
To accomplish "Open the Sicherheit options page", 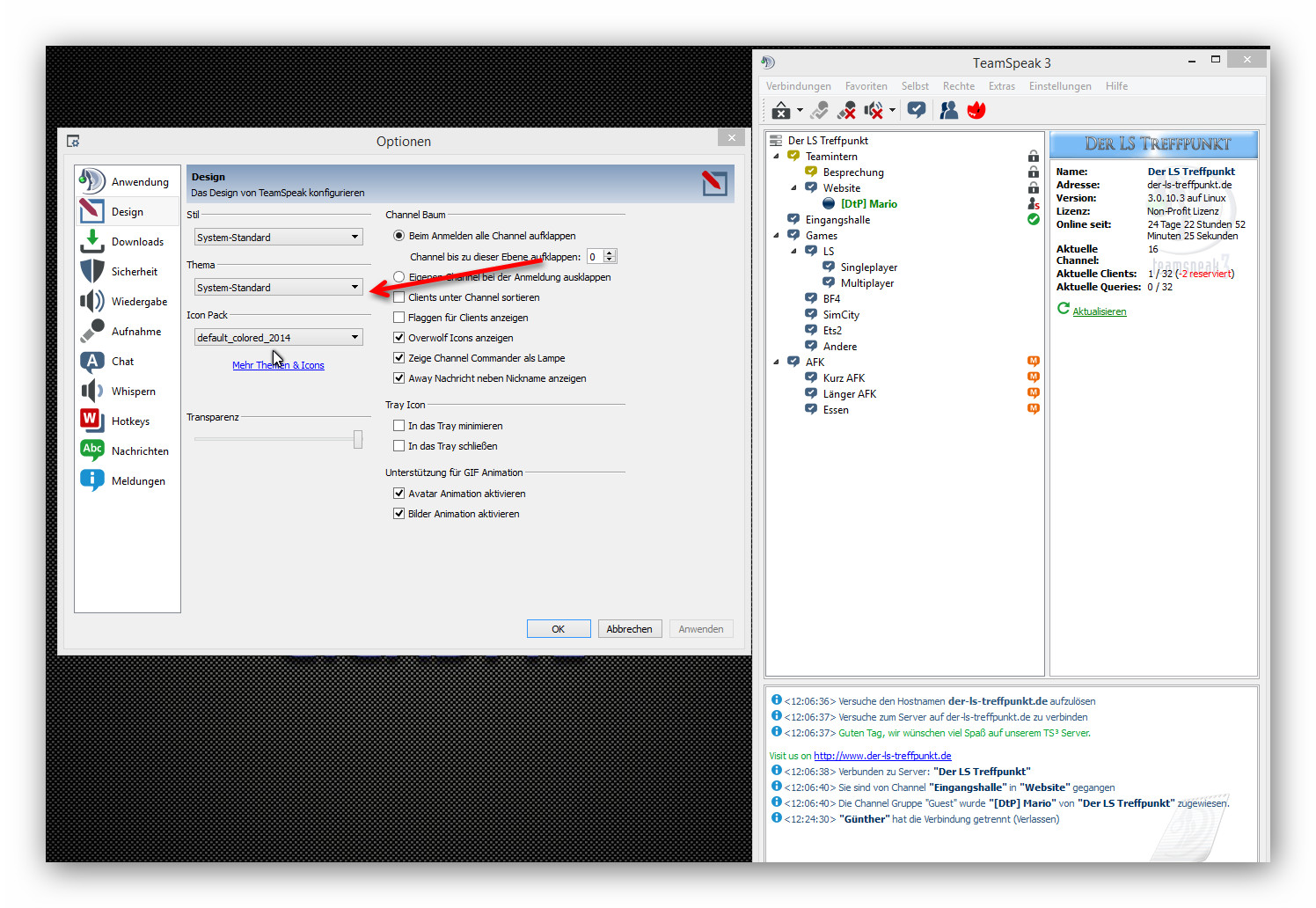I will coord(134,272).
